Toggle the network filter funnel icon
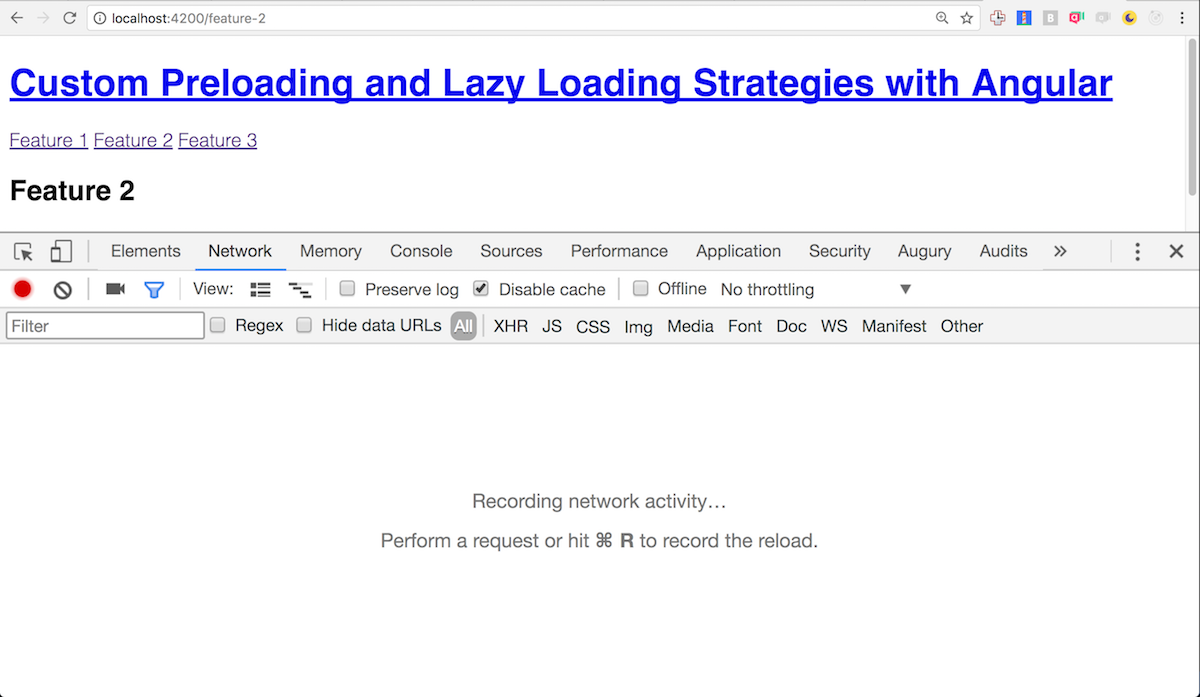The height and width of the screenshot is (697, 1200). pyautogui.click(x=154, y=290)
